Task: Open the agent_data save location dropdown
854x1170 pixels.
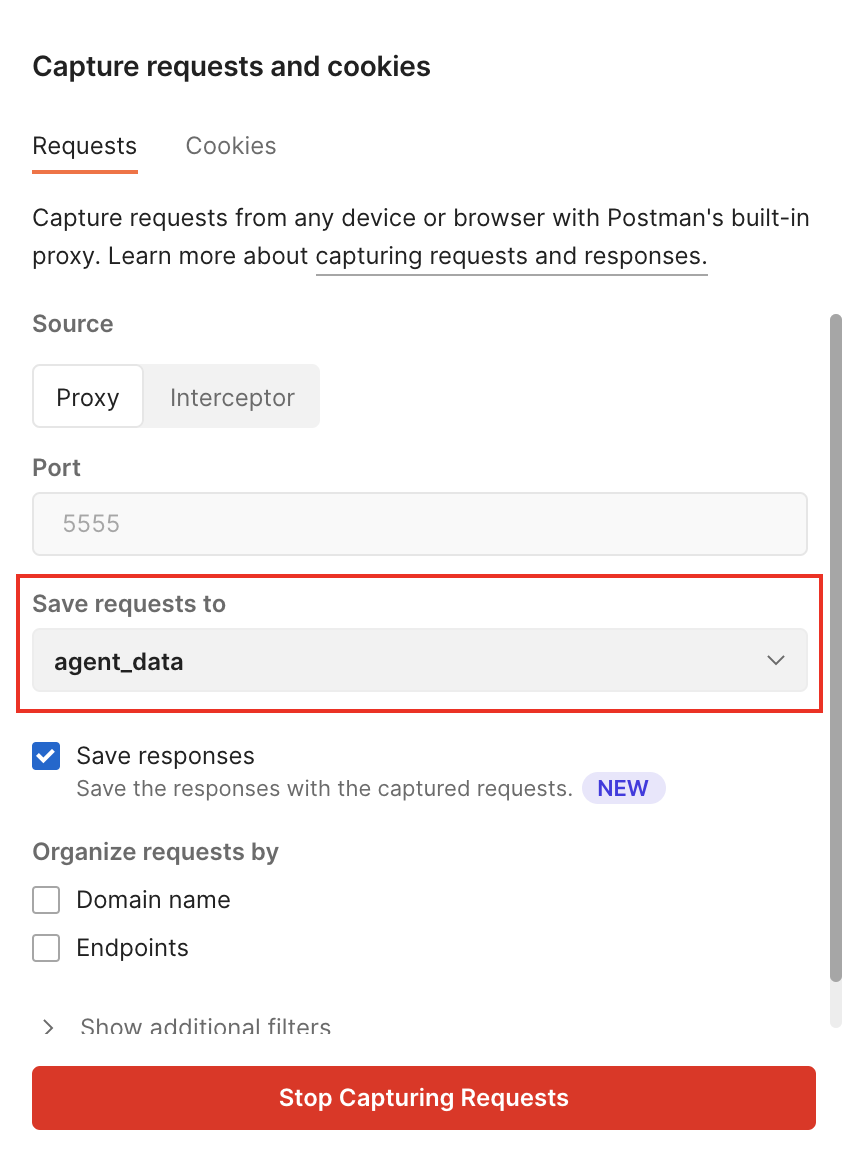Action: [x=419, y=660]
